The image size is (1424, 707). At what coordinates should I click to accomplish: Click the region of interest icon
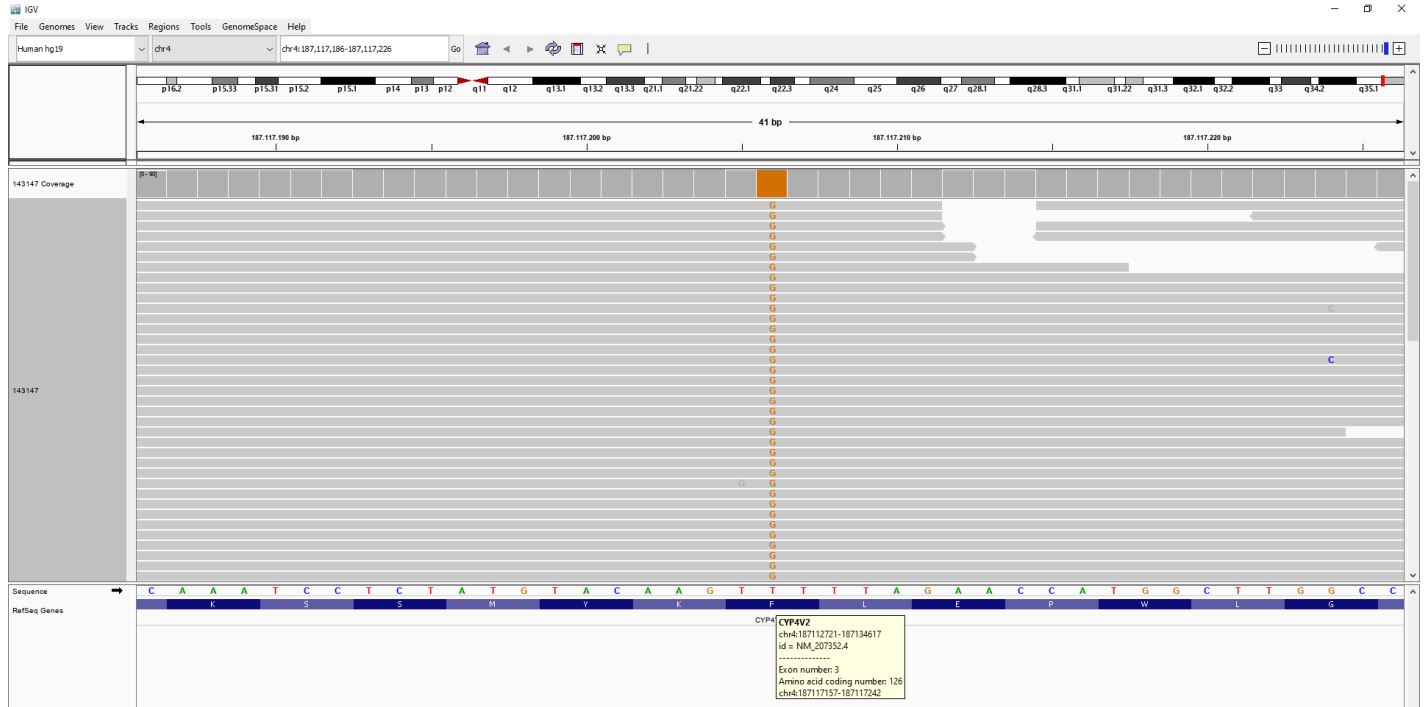[574, 48]
